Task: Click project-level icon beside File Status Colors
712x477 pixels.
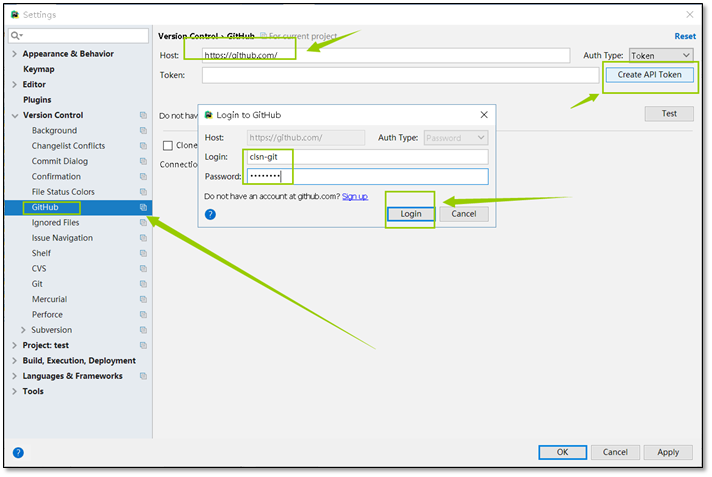Action: [x=144, y=192]
